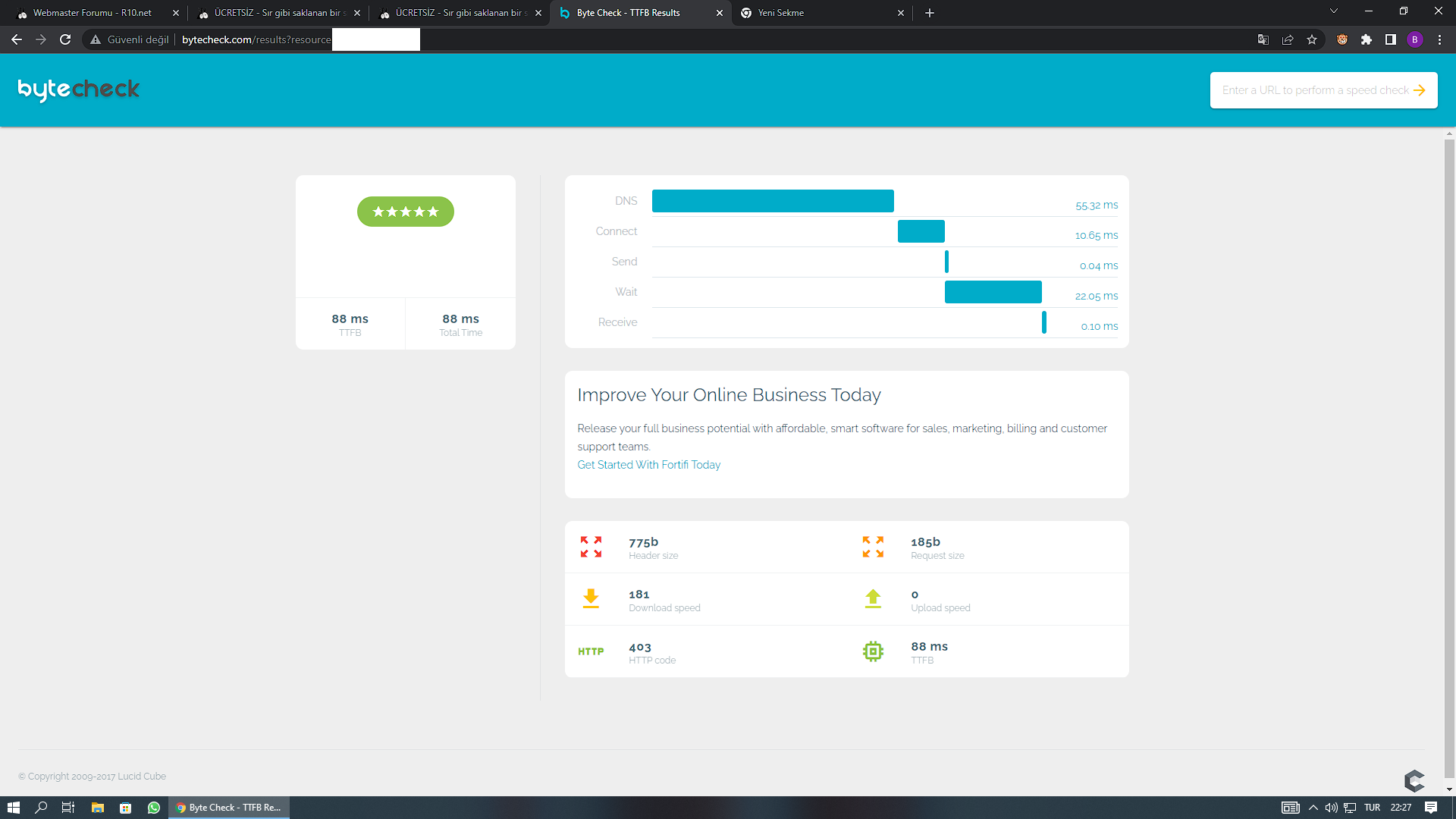This screenshot has height=819, width=1456.
Task: Switch to the Yeni Sekme tab
Action: (822, 13)
